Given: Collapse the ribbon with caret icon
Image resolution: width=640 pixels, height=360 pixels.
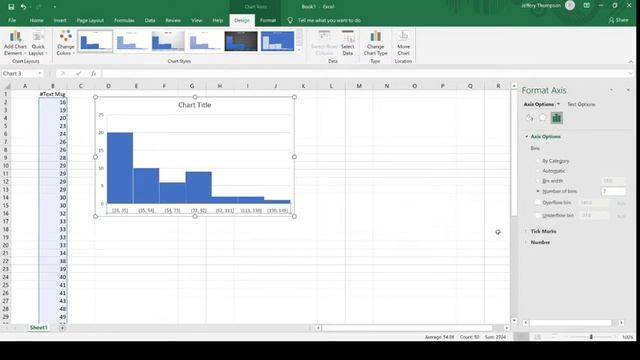Looking at the screenshot, I should (631, 62).
